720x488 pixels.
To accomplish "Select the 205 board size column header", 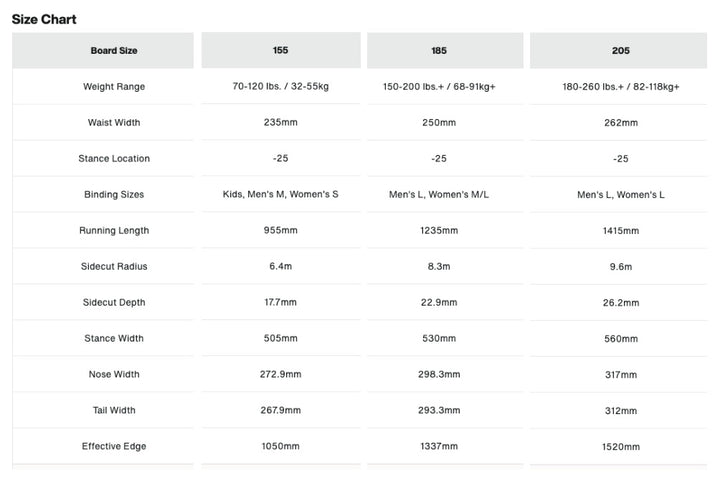I will (619, 50).
